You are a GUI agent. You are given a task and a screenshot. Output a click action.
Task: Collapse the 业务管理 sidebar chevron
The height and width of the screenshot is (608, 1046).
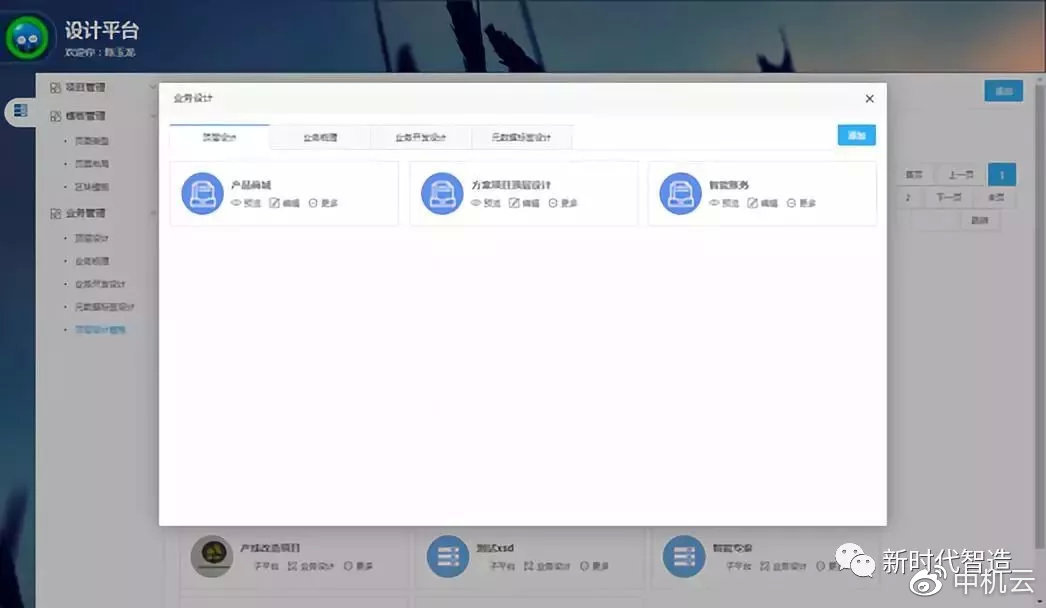[153, 213]
